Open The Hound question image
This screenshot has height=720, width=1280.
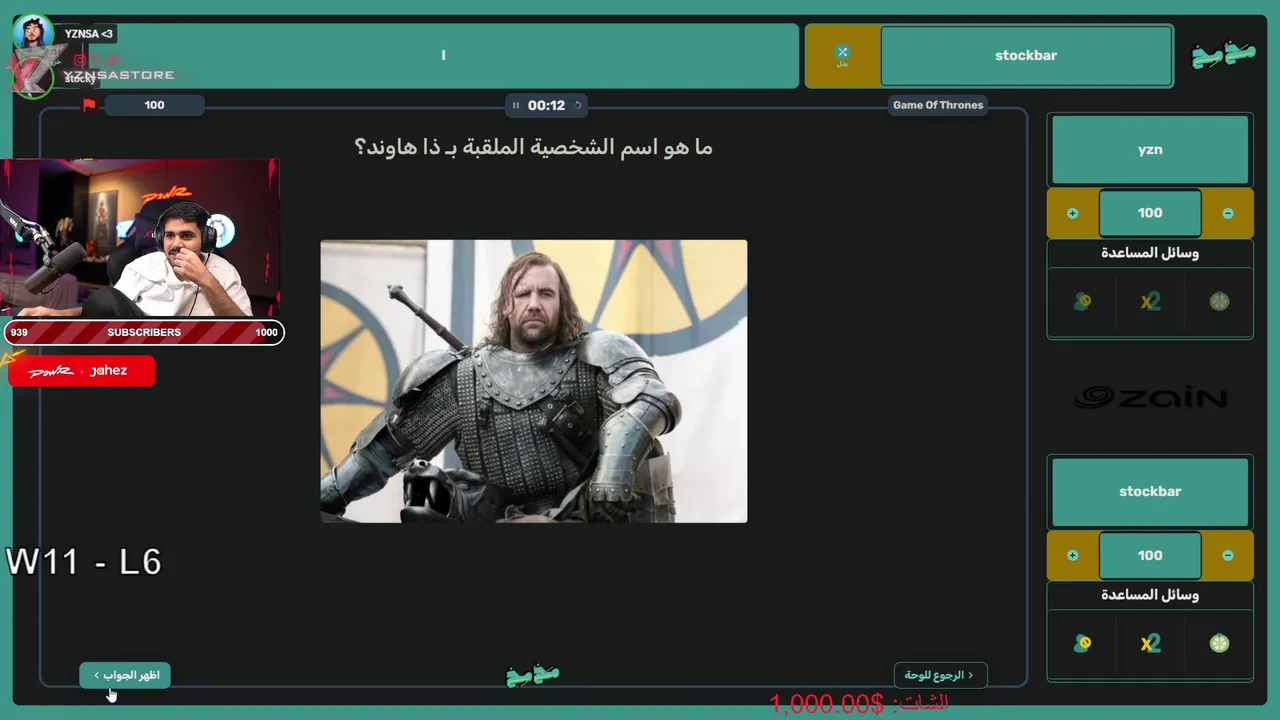coord(534,381)
